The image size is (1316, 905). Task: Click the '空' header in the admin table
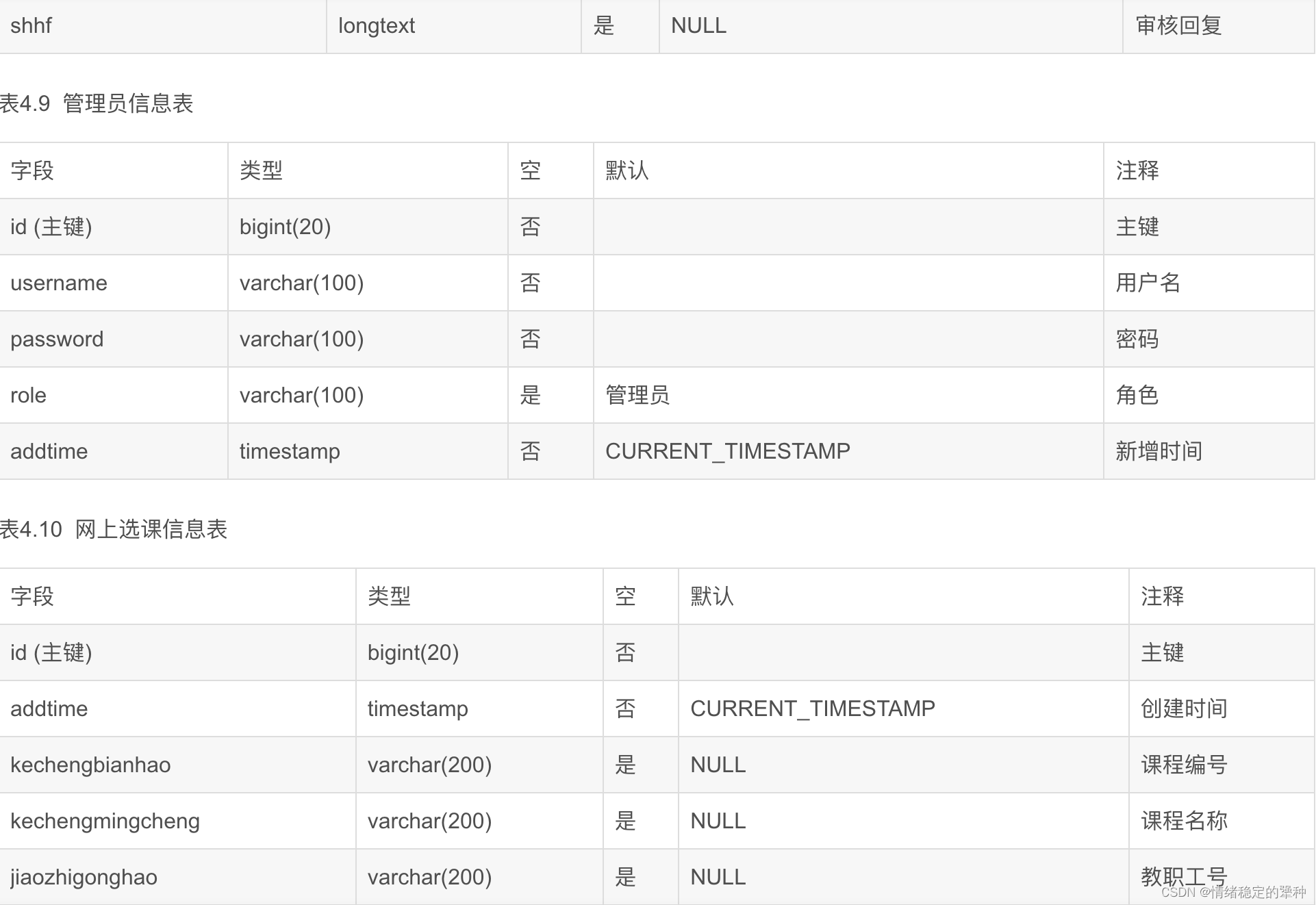tap(531, 170)
